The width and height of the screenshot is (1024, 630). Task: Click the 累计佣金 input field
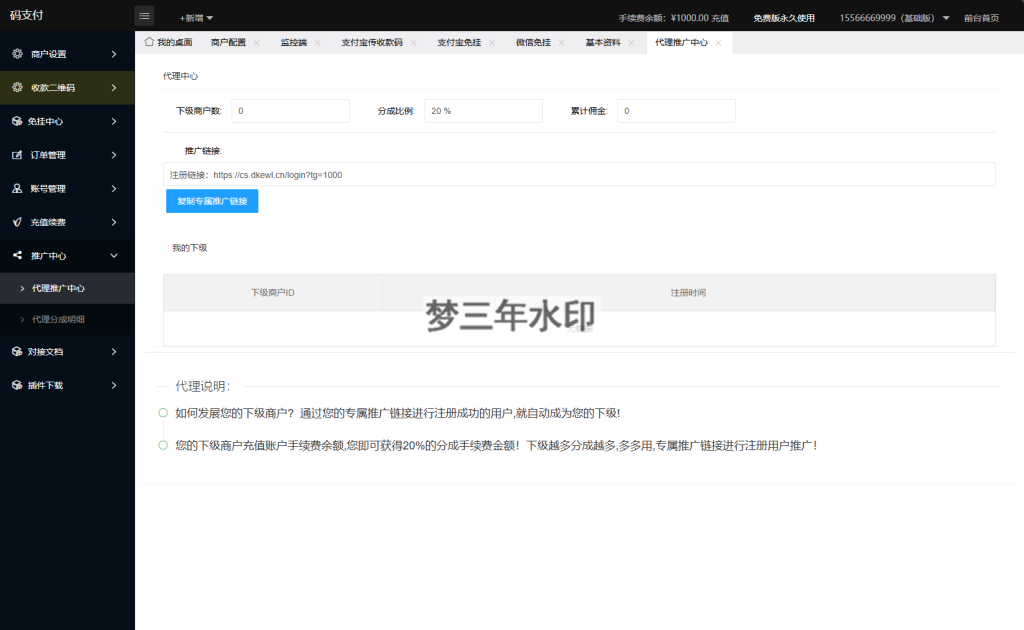click(676, 111)
